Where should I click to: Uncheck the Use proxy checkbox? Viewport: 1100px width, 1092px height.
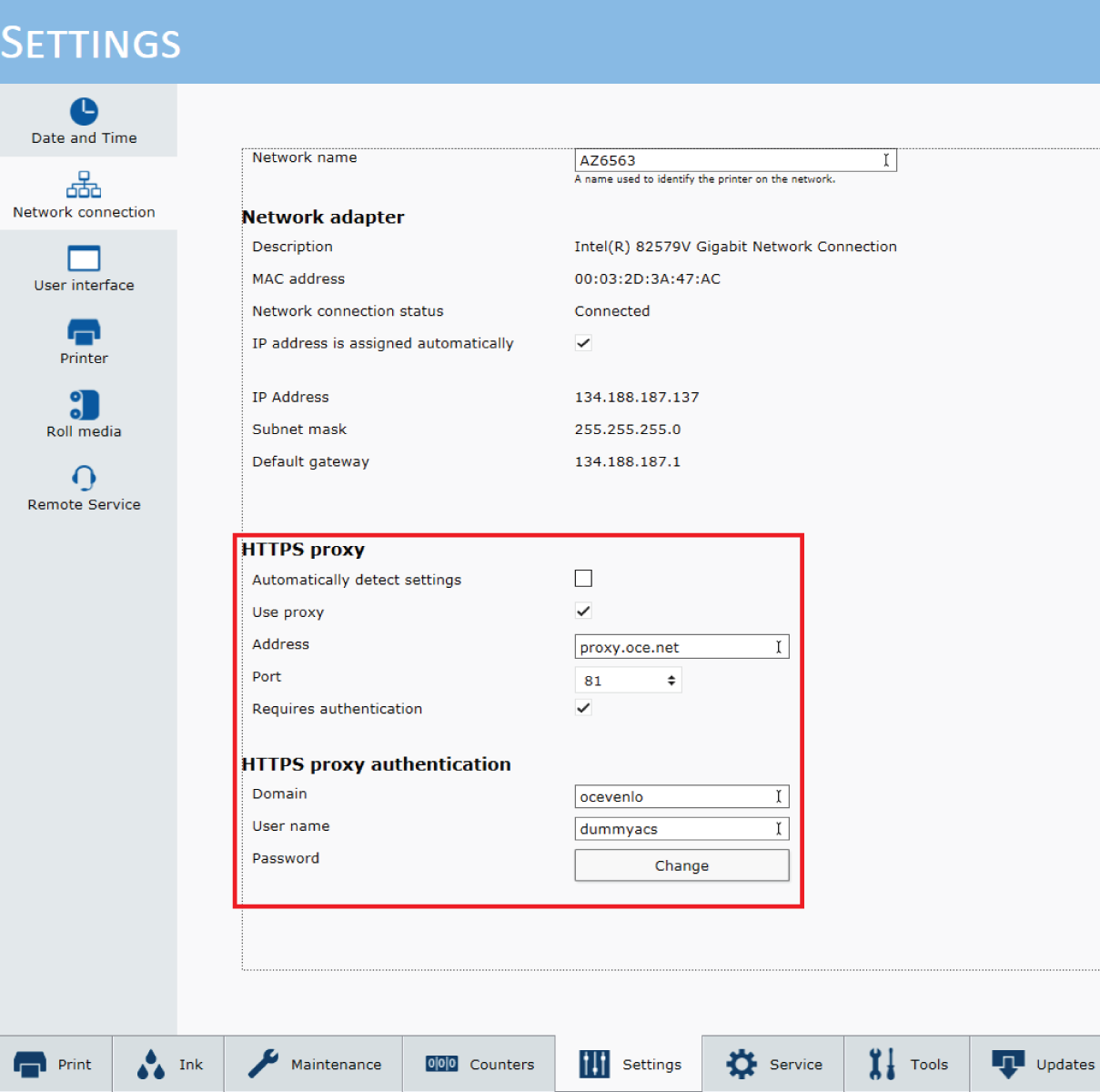click(583, 612)
